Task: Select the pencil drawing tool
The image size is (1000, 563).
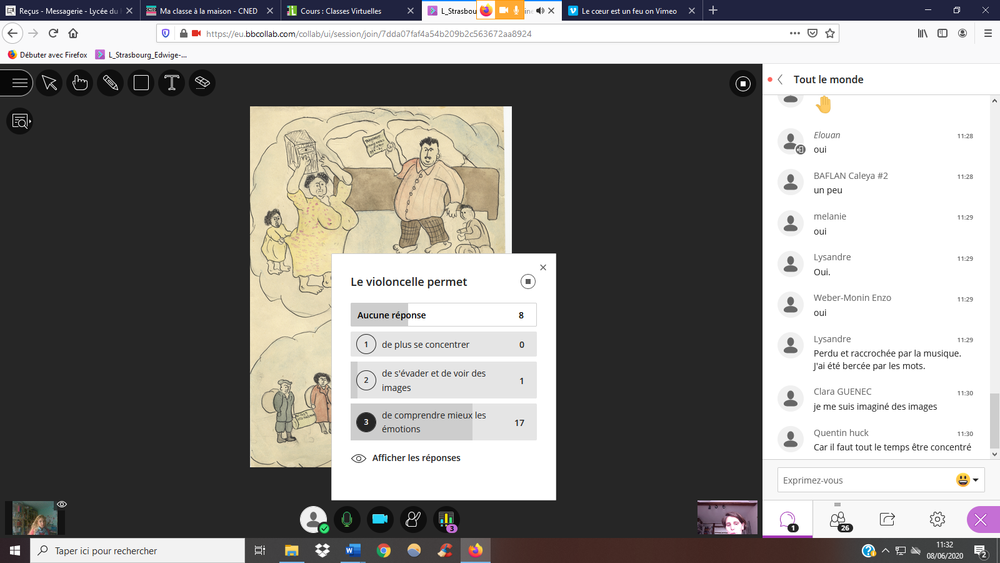Action: (110, 83)
